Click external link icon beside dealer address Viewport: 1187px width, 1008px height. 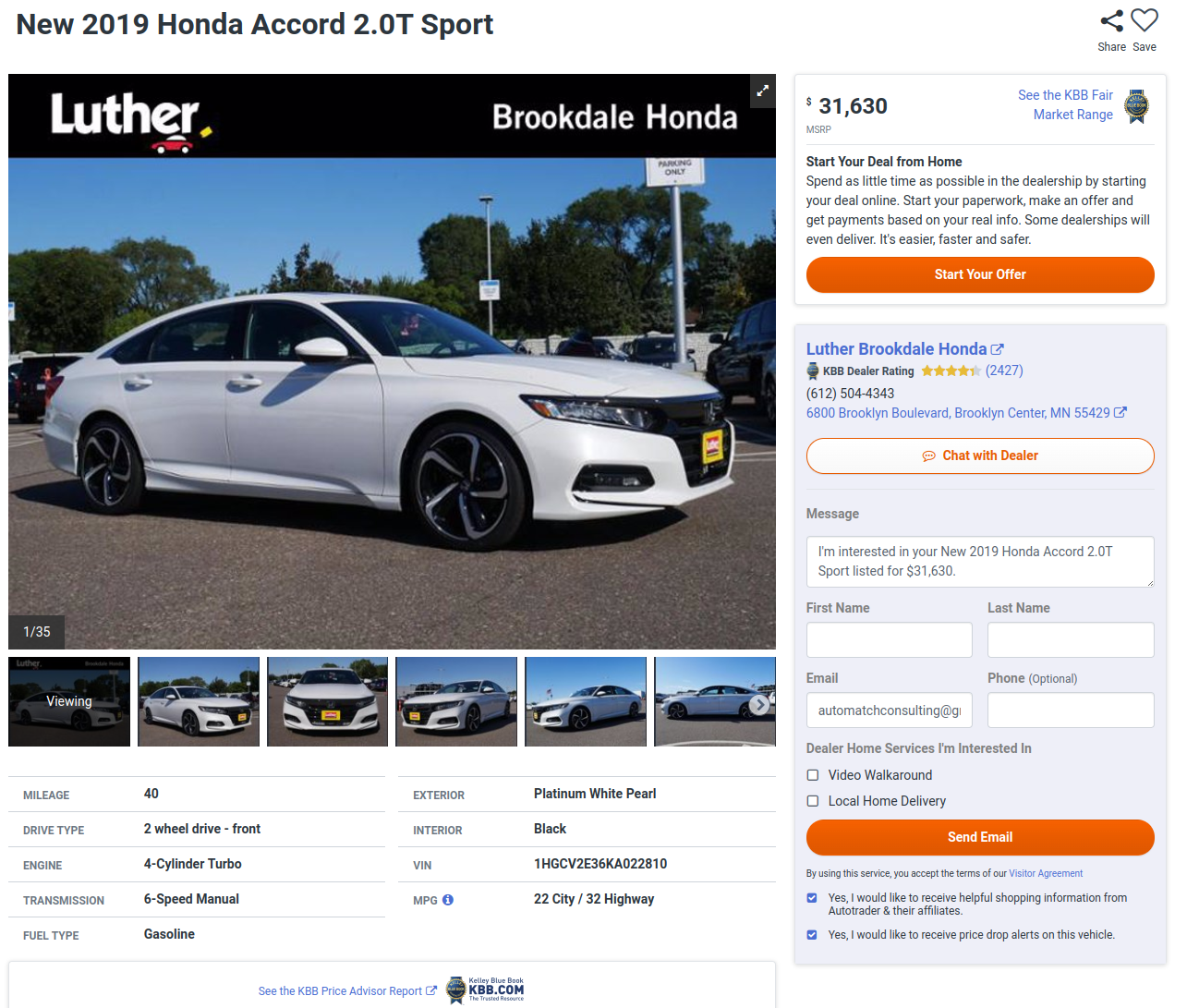1120,413
